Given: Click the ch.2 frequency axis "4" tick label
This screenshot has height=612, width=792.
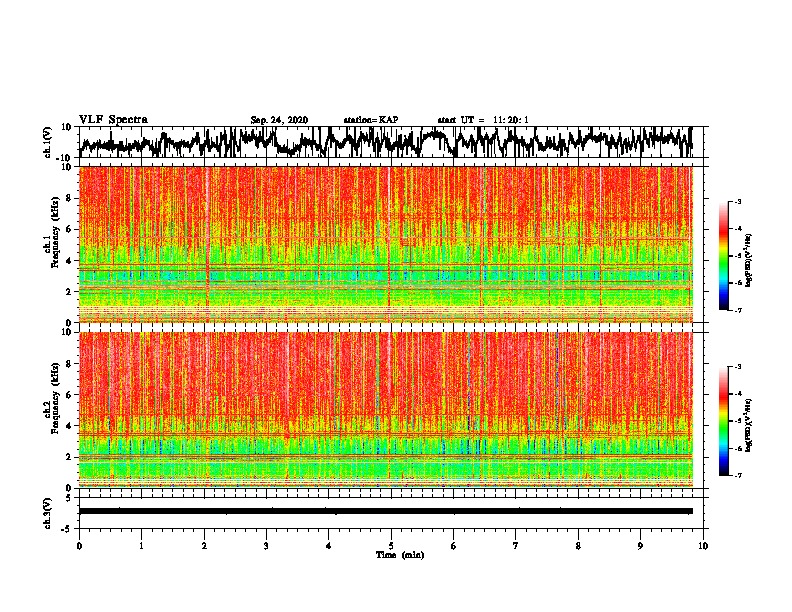Looking at the screenshot, I should (x=69, y=426).
